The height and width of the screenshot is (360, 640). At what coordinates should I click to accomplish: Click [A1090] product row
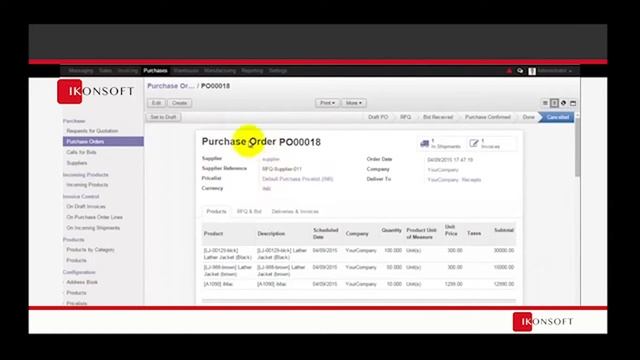[359, 284]
